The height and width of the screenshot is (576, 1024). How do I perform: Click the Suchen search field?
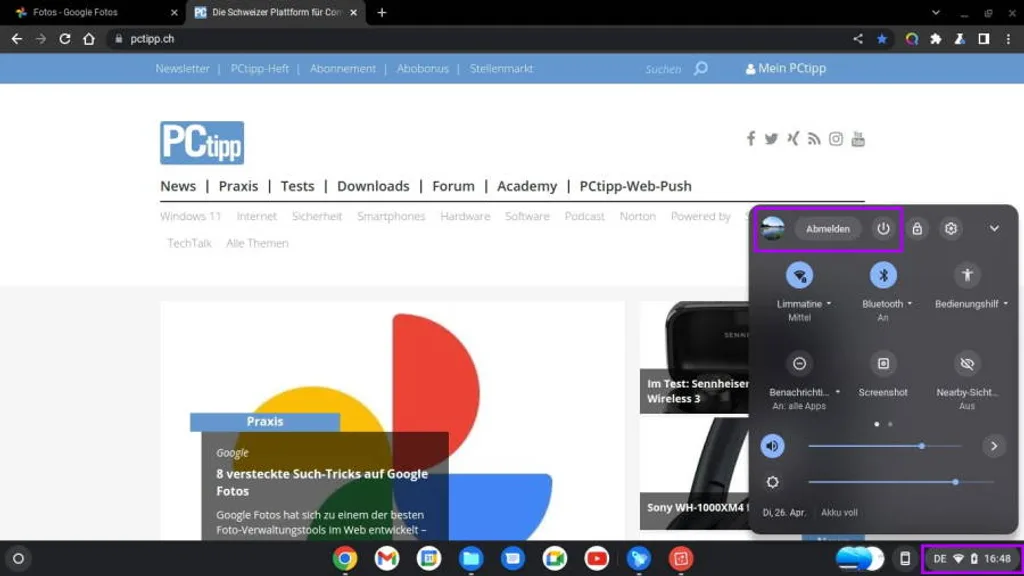[x=663, y=69]
